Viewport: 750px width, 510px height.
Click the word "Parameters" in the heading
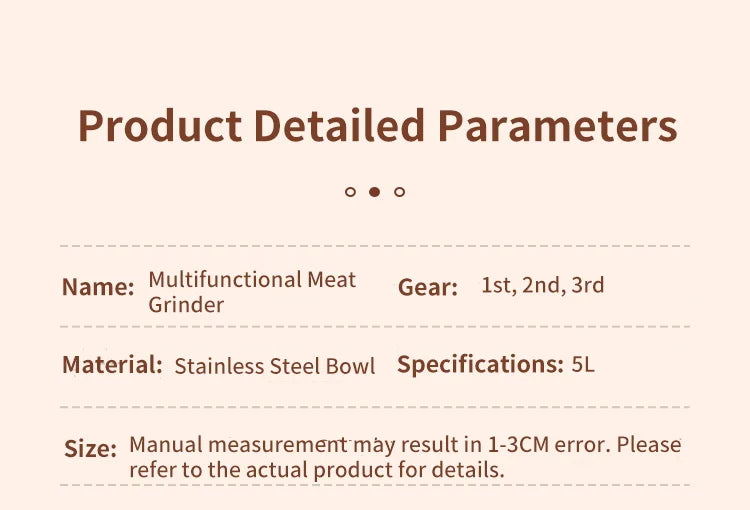click(x=557, y=127)
